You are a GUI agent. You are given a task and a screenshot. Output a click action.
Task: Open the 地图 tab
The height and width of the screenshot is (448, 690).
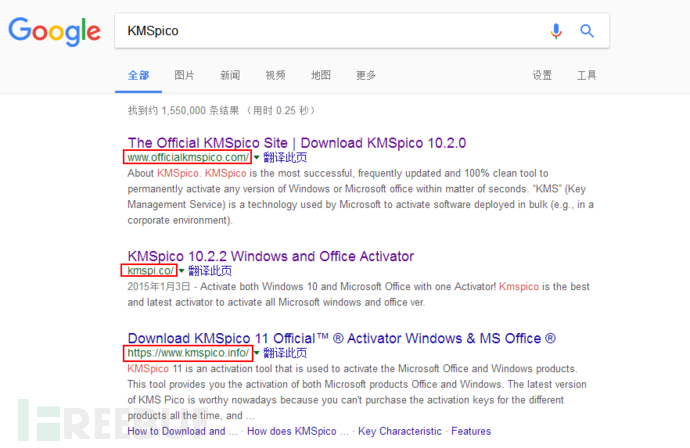(x=321, y=75)
